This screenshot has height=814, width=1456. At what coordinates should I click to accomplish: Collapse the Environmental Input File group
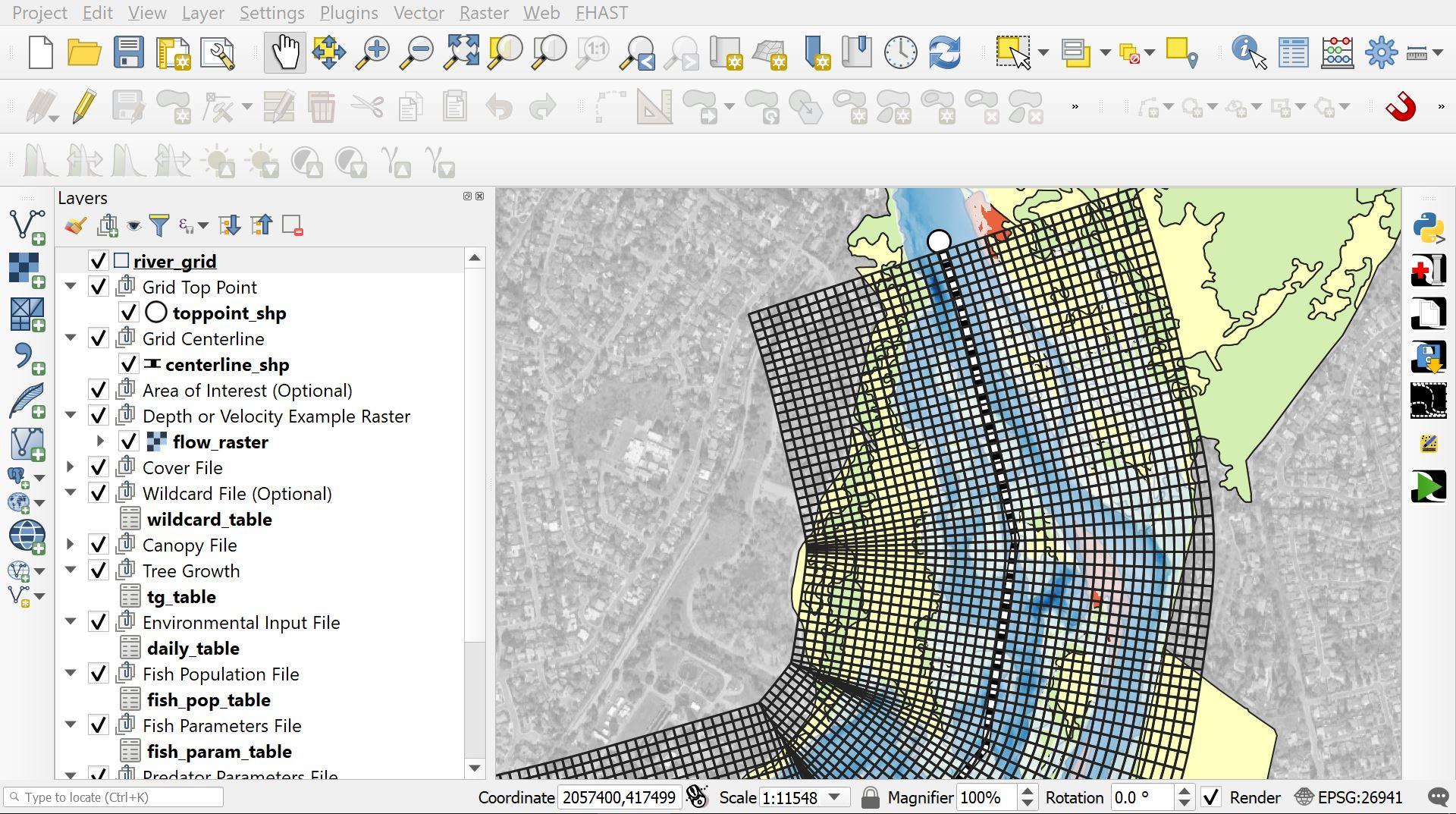pyautogui.click(x=71, y=622)
